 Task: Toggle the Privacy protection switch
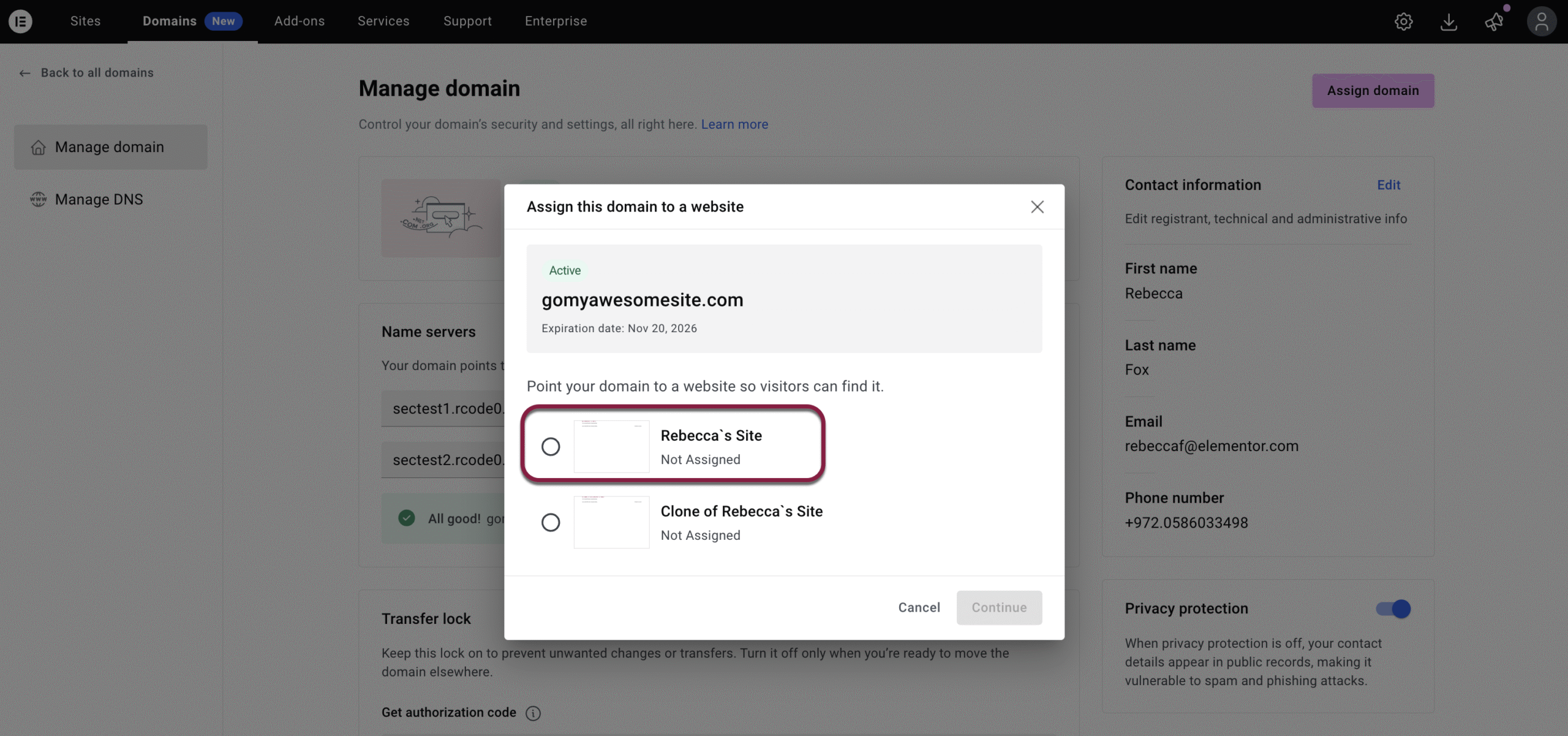click(1393, 609)
